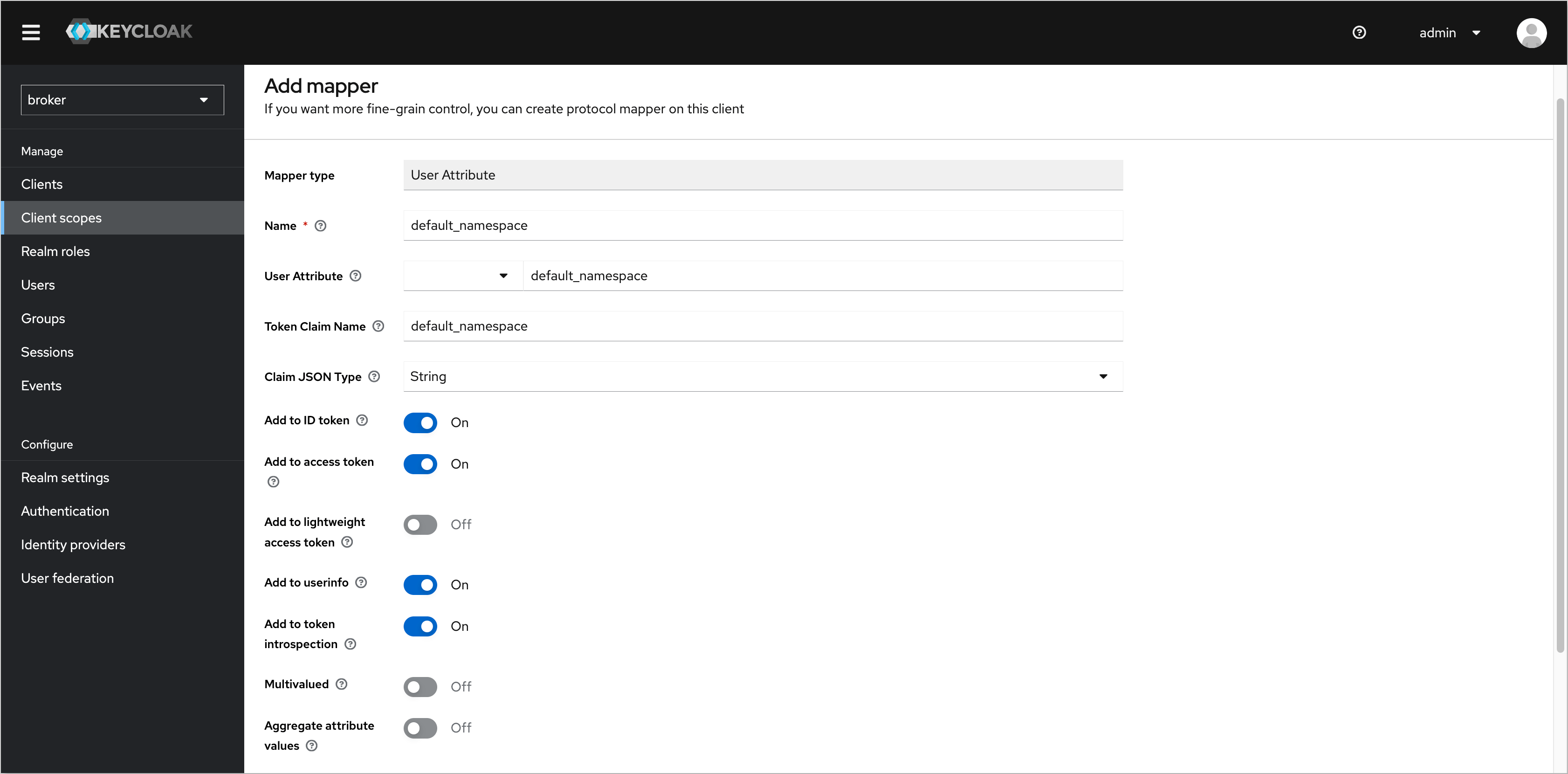Open the Mapper type dropdown
The image size is (1568, 774).
762,176
